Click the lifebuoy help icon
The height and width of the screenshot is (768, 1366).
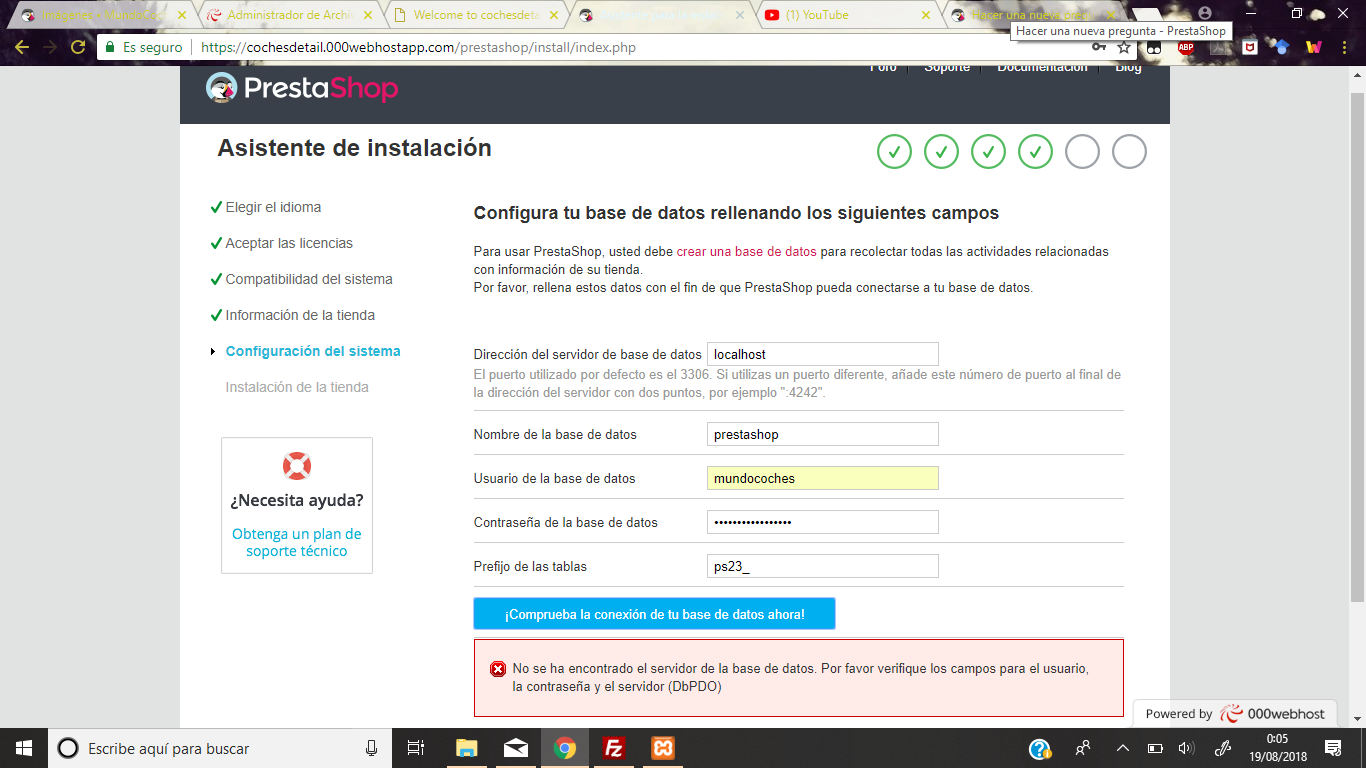tap(297, 466)
